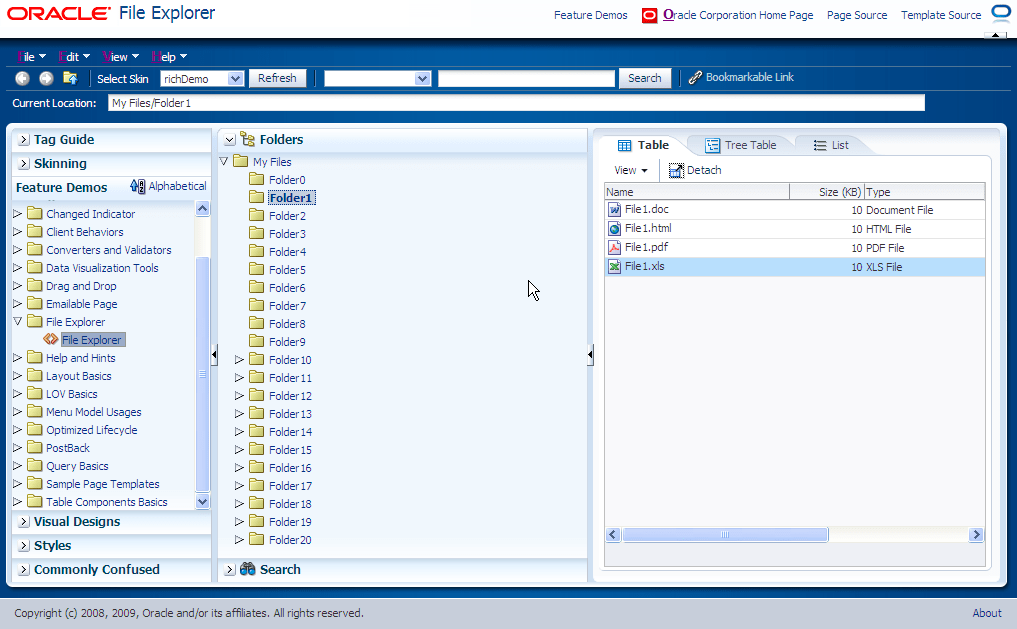The width and height of the screenshot is (1017, 629).
Task: Open the Page Source link
Action: [857, 15]
